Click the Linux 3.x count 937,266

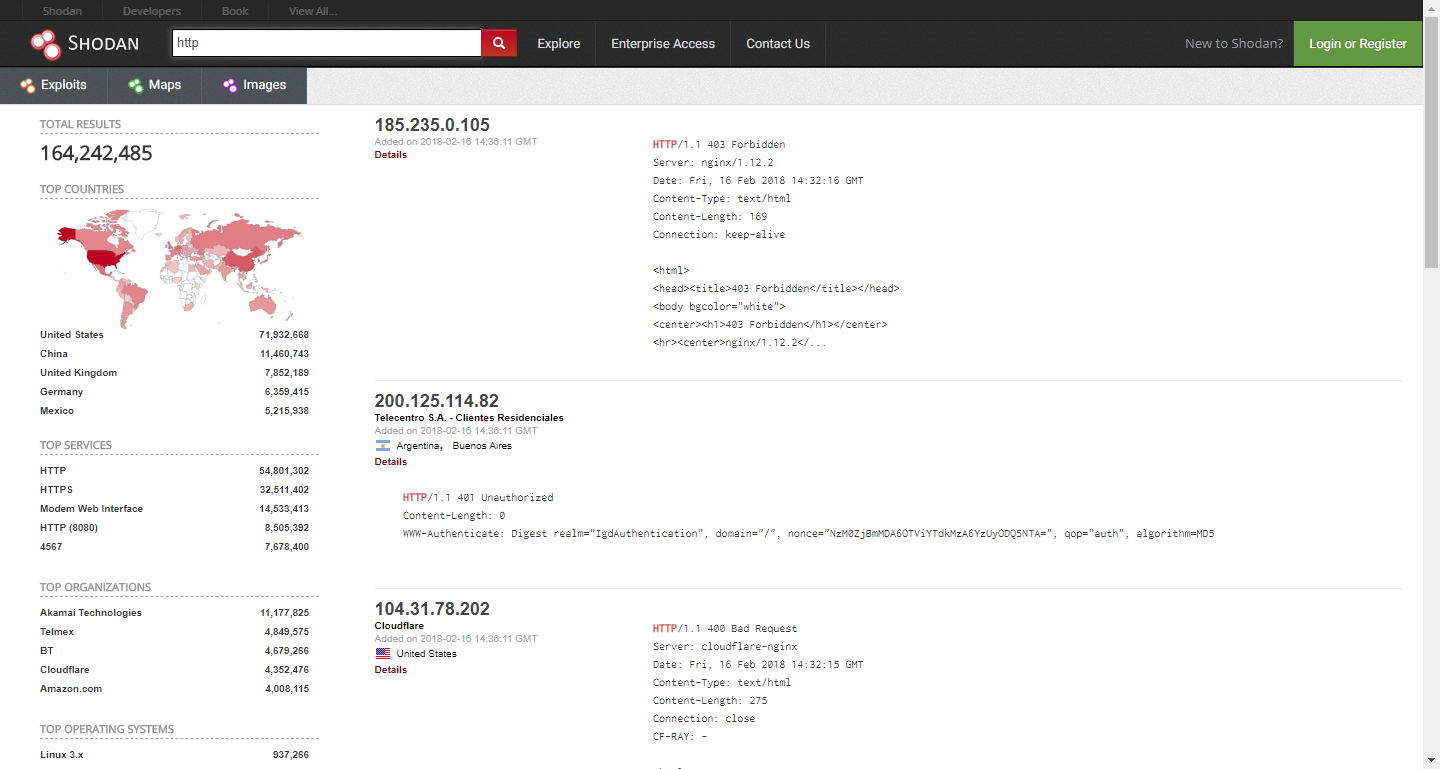(291, 755)
